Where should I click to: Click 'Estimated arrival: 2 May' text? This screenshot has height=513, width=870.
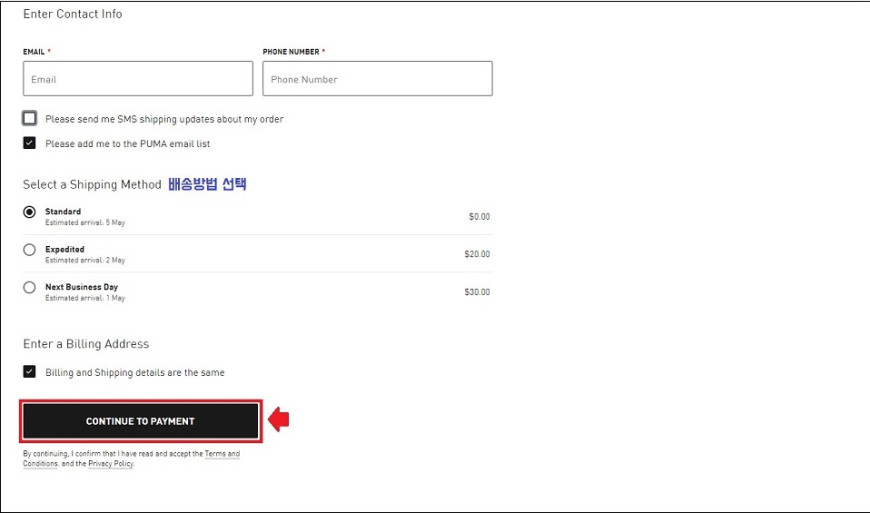pyautogui.click(x=85, y=260)
